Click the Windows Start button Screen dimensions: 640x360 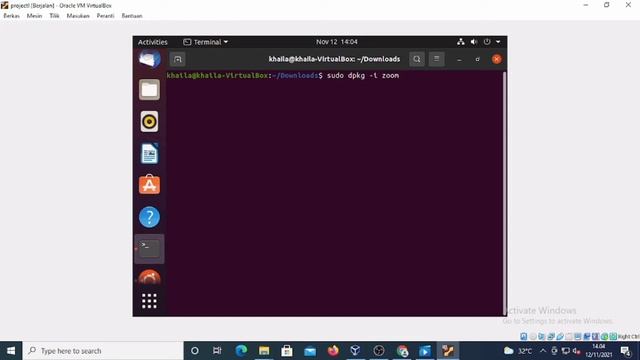click(11, 351)
